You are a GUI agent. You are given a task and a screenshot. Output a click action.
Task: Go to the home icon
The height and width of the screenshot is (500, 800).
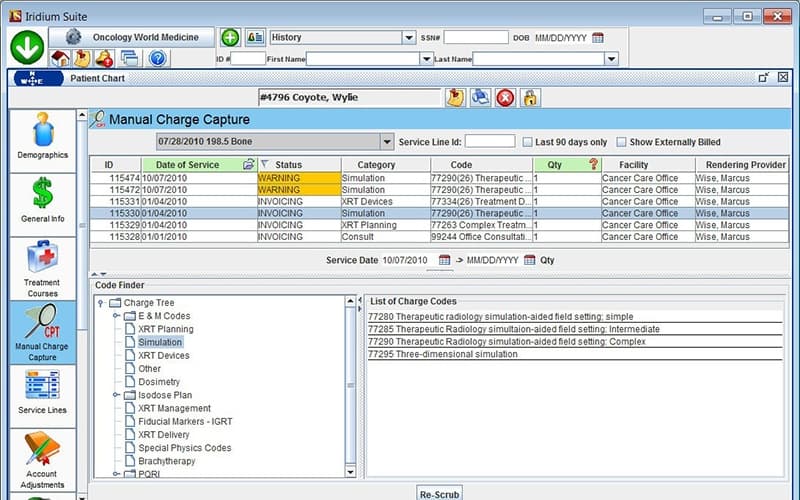tap(60, 59)
